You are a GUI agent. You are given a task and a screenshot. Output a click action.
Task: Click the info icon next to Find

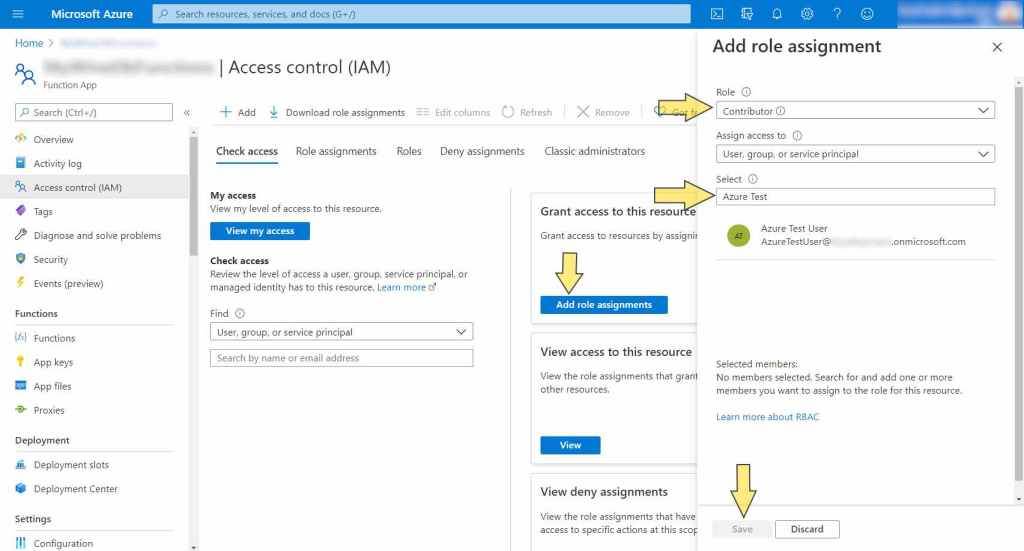[240, 313]
